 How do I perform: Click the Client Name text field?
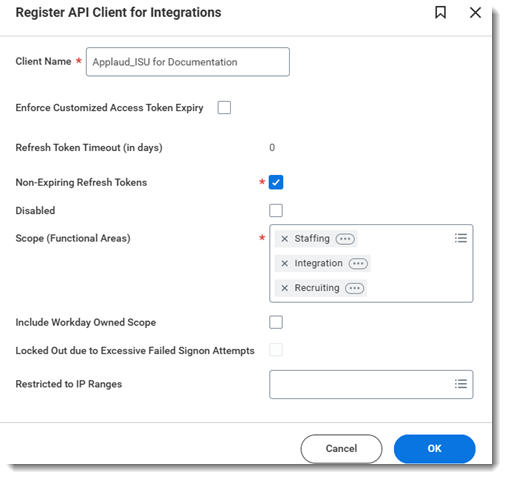[x=188, y=62]
